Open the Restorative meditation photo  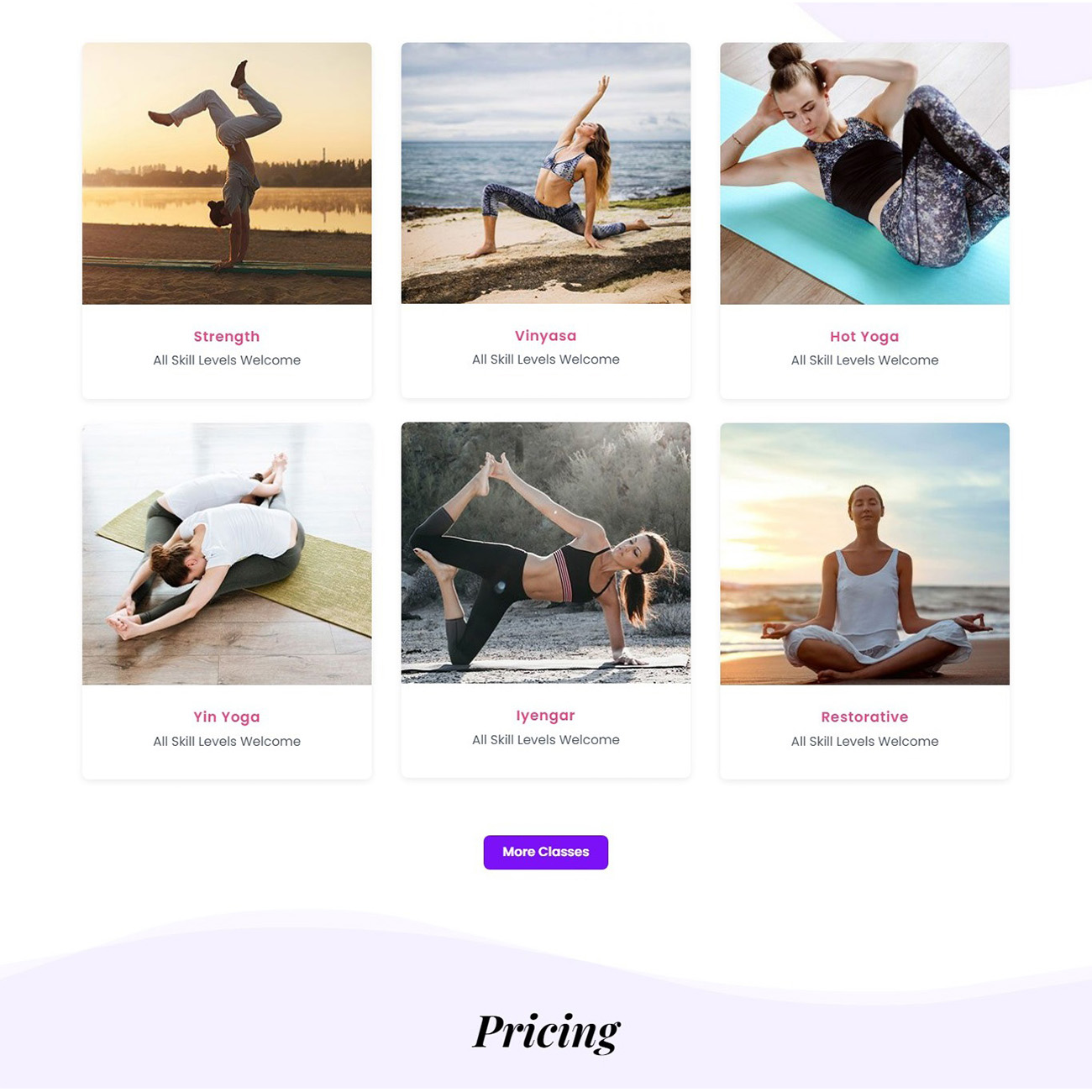(865, 554)
